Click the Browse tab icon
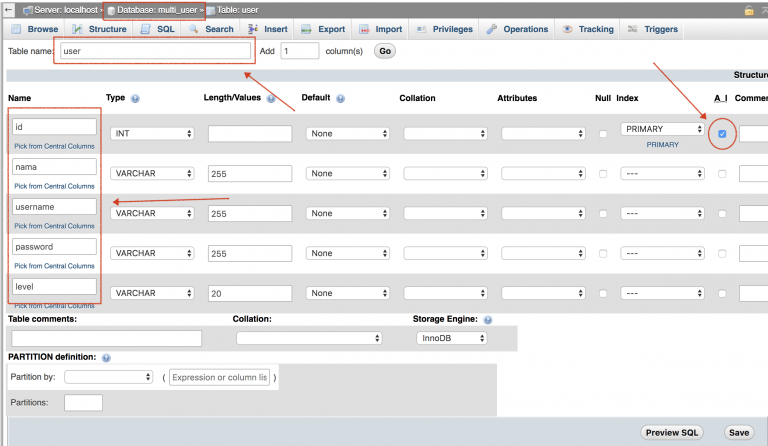The width and height of the screenshot is (768, 446). click(16, 29)
